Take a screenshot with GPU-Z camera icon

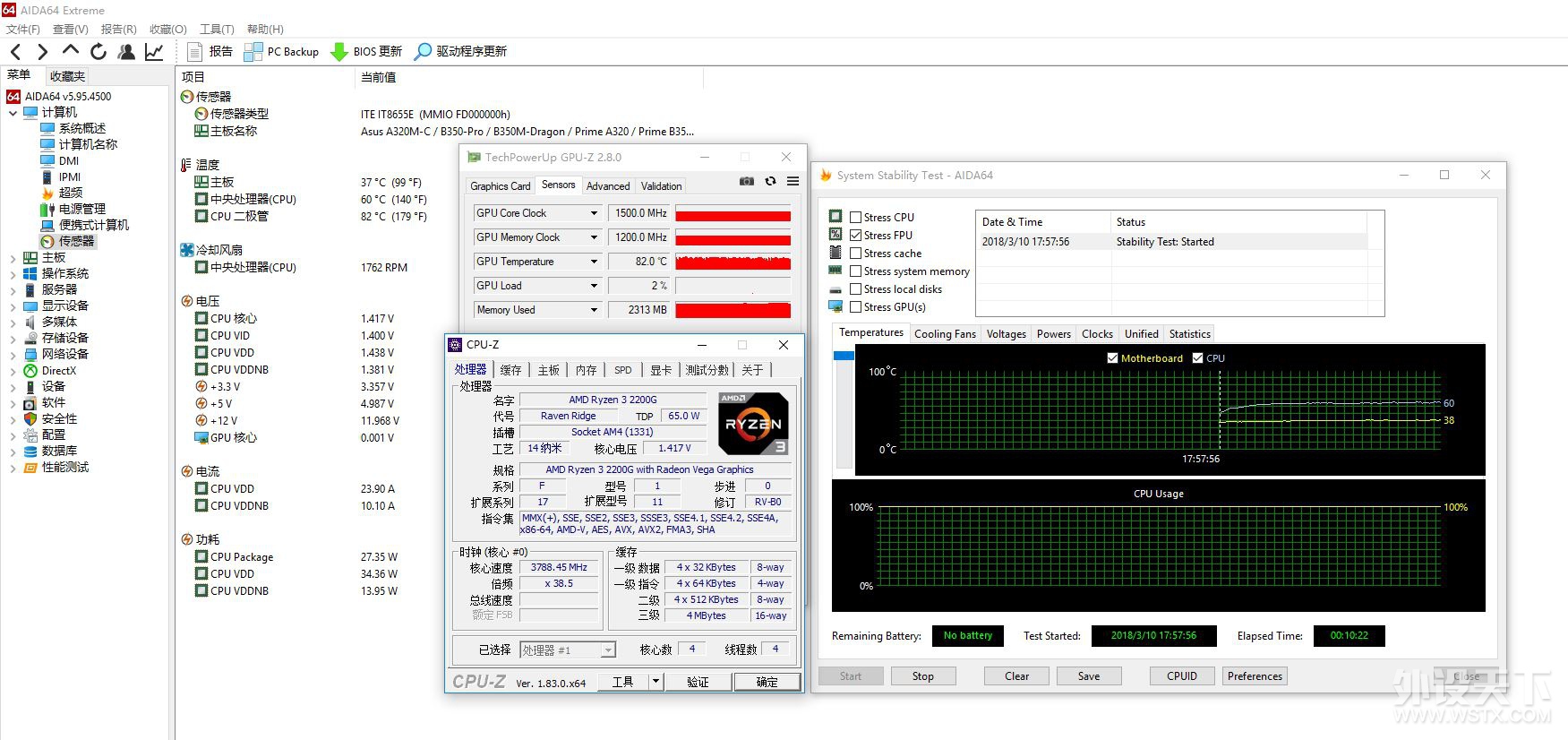pyautogui.click(x=747, y=181)
